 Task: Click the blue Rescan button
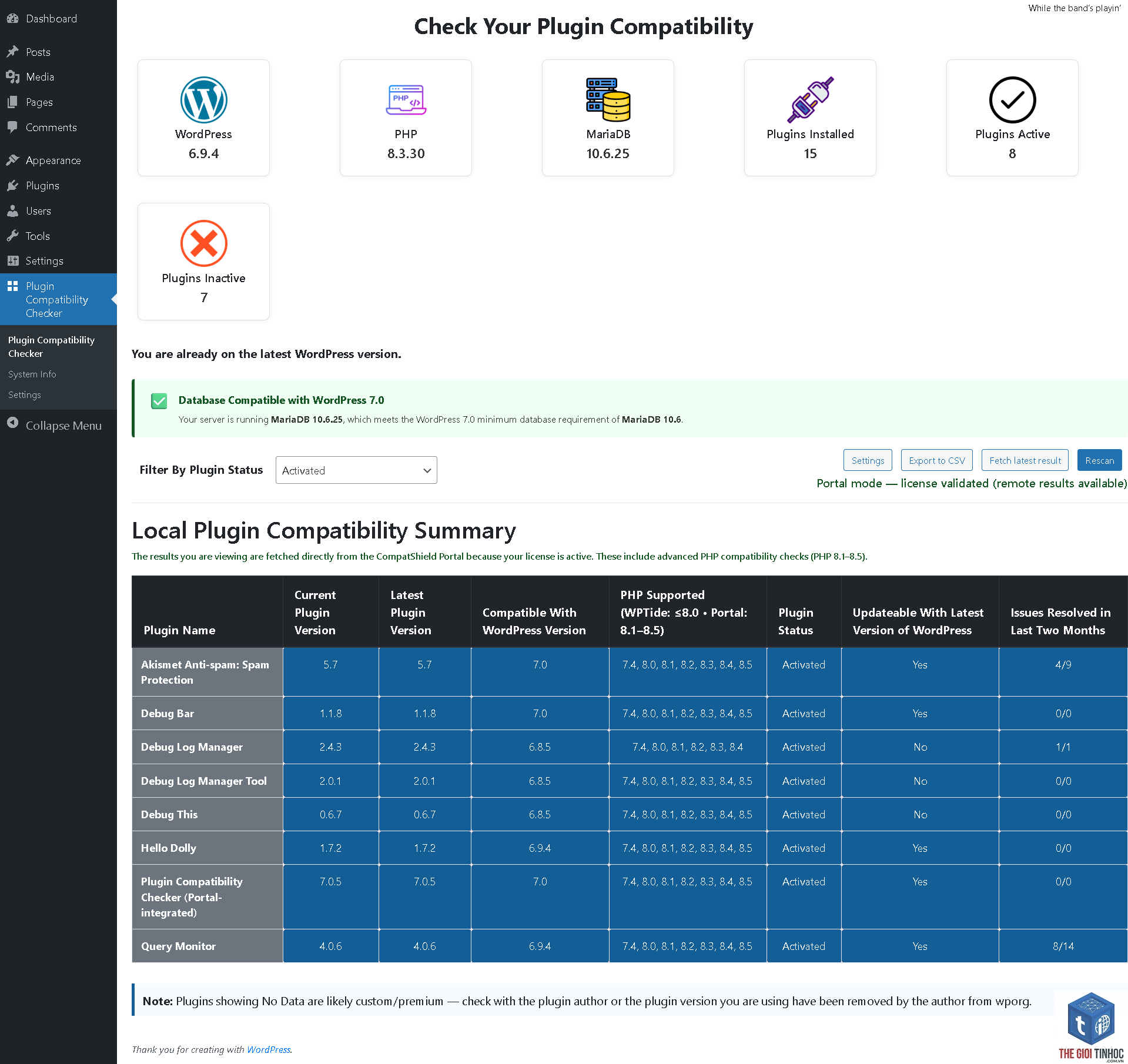(1100, 460)
